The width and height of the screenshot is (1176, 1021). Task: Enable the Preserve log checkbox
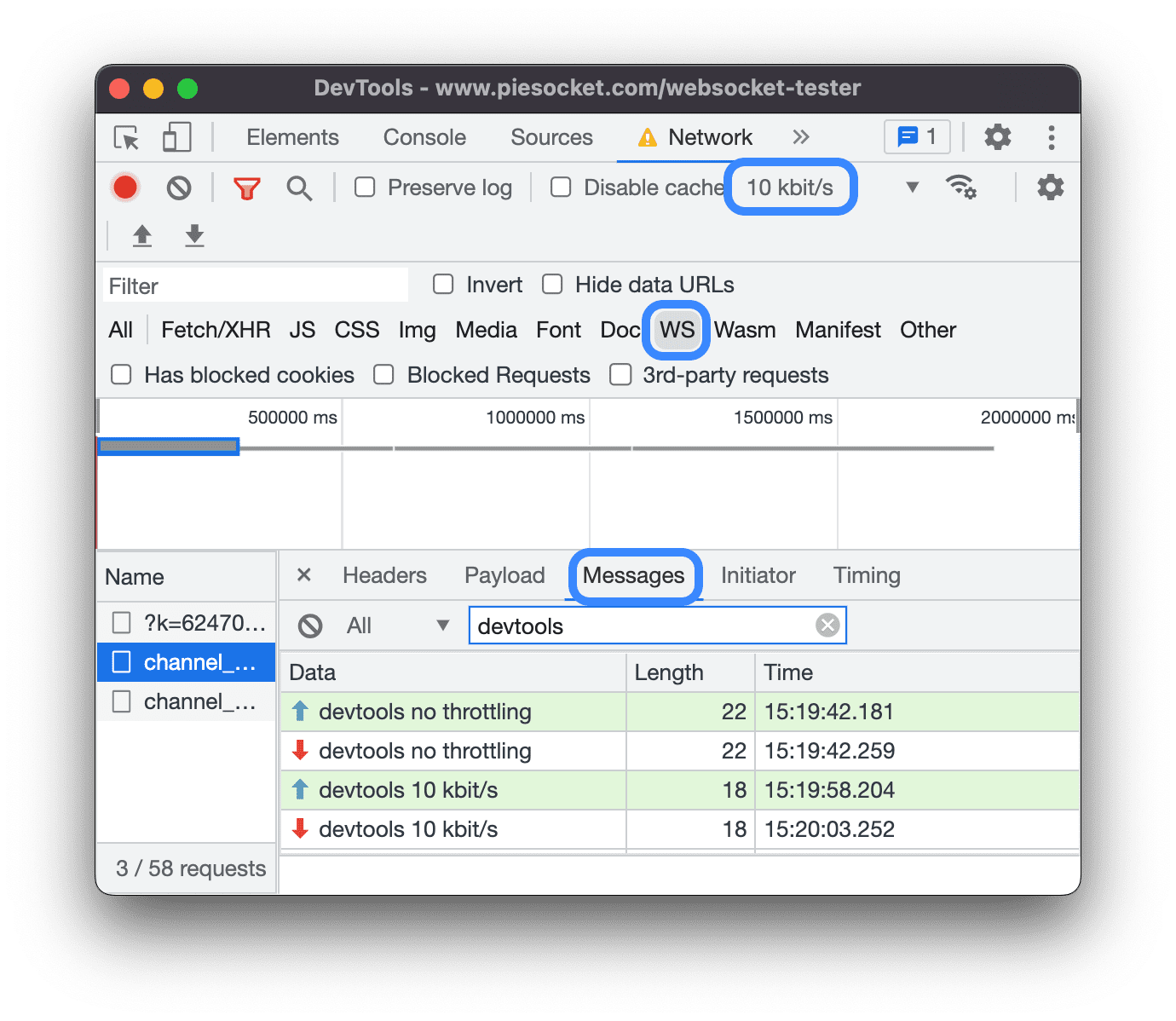pyautogui.click(x=365, y=187)
